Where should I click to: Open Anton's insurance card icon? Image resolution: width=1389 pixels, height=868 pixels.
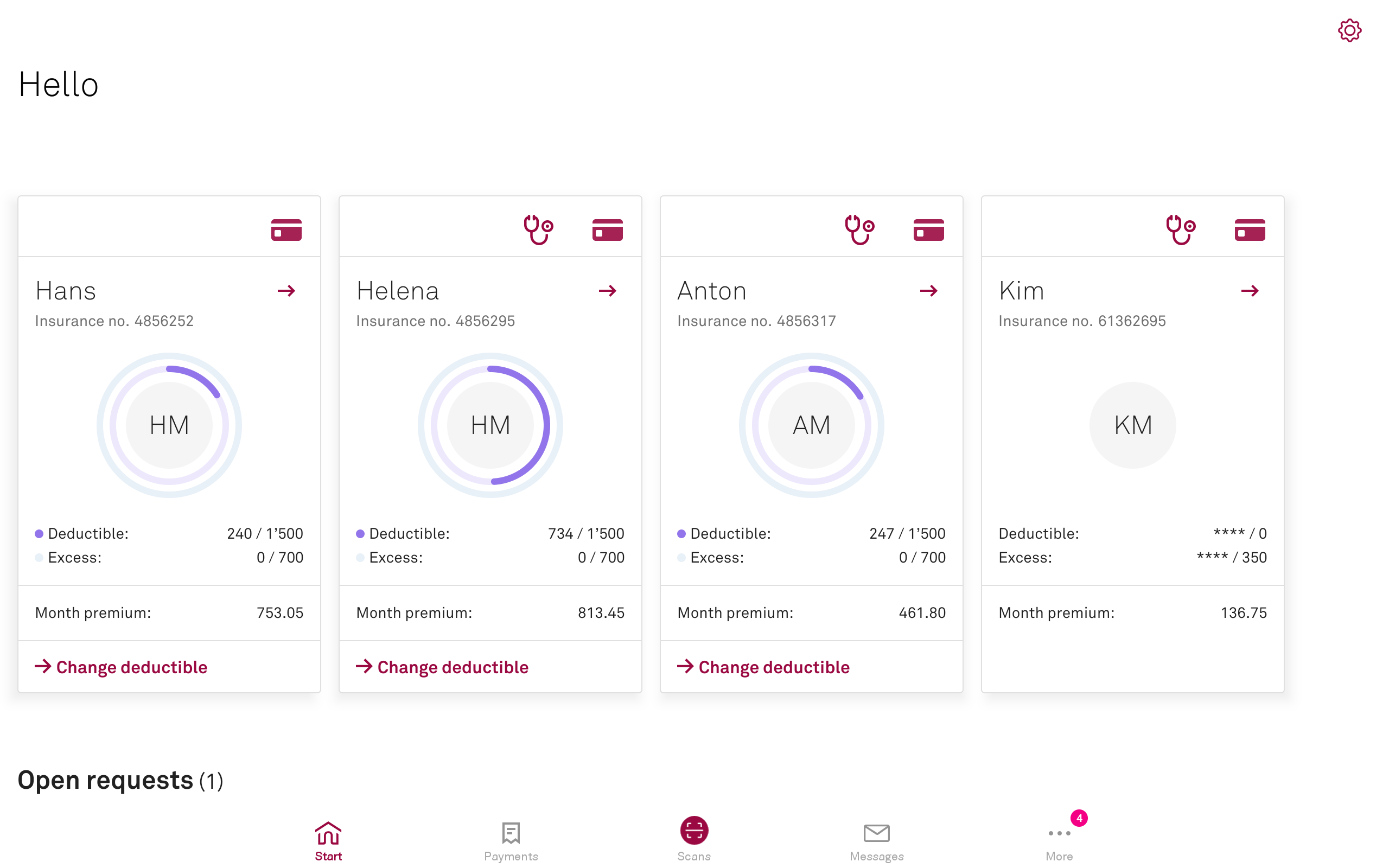click(x=928, y=229)
